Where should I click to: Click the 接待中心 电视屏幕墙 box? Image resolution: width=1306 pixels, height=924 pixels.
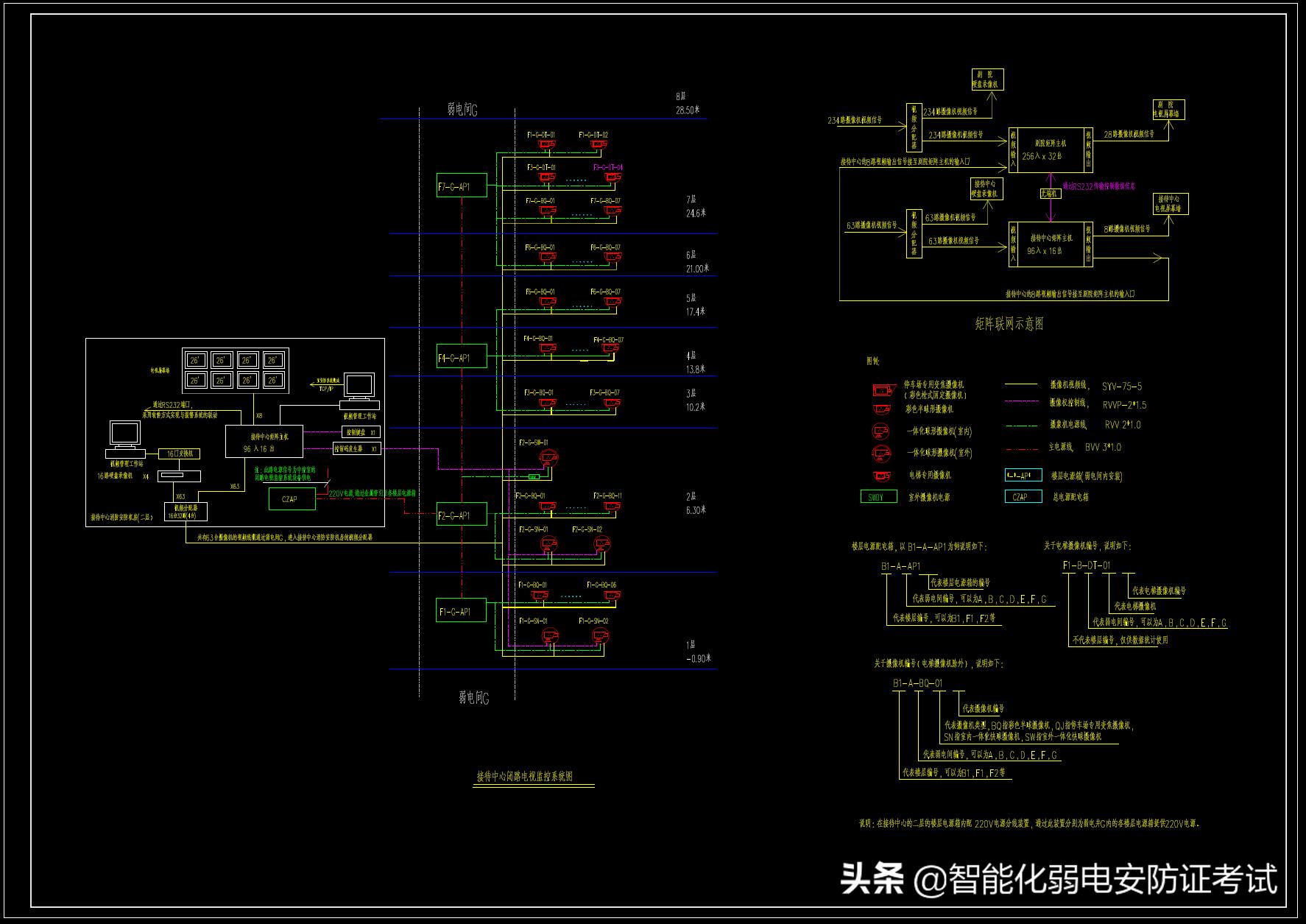click(x=1170, y=204)
